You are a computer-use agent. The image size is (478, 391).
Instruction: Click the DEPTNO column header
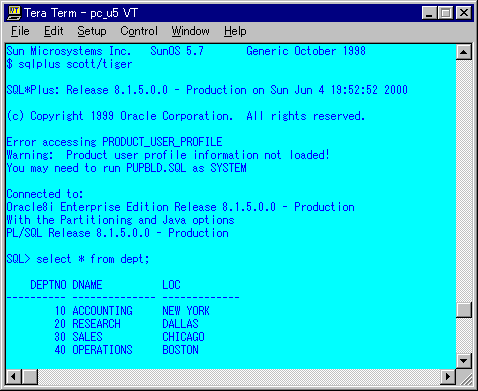pos(48,285)
